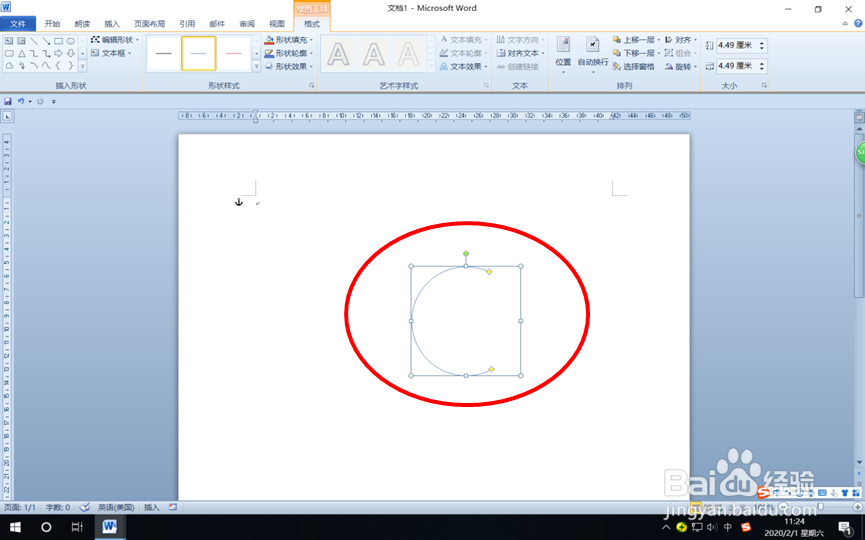Click the Undo icon
The height and width of the screenshot is (540, 865).
click(x=21, y=101)
